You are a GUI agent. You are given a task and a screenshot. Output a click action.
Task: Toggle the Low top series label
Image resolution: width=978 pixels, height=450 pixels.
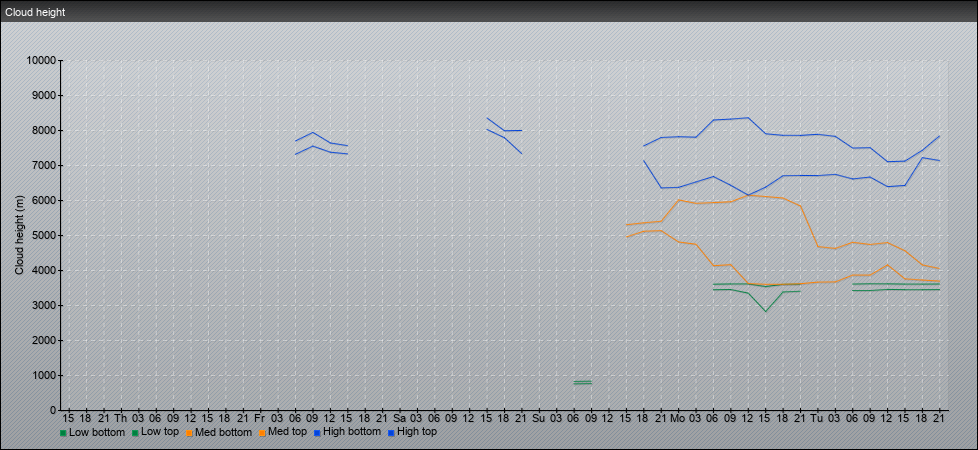(x=160, y=432)
